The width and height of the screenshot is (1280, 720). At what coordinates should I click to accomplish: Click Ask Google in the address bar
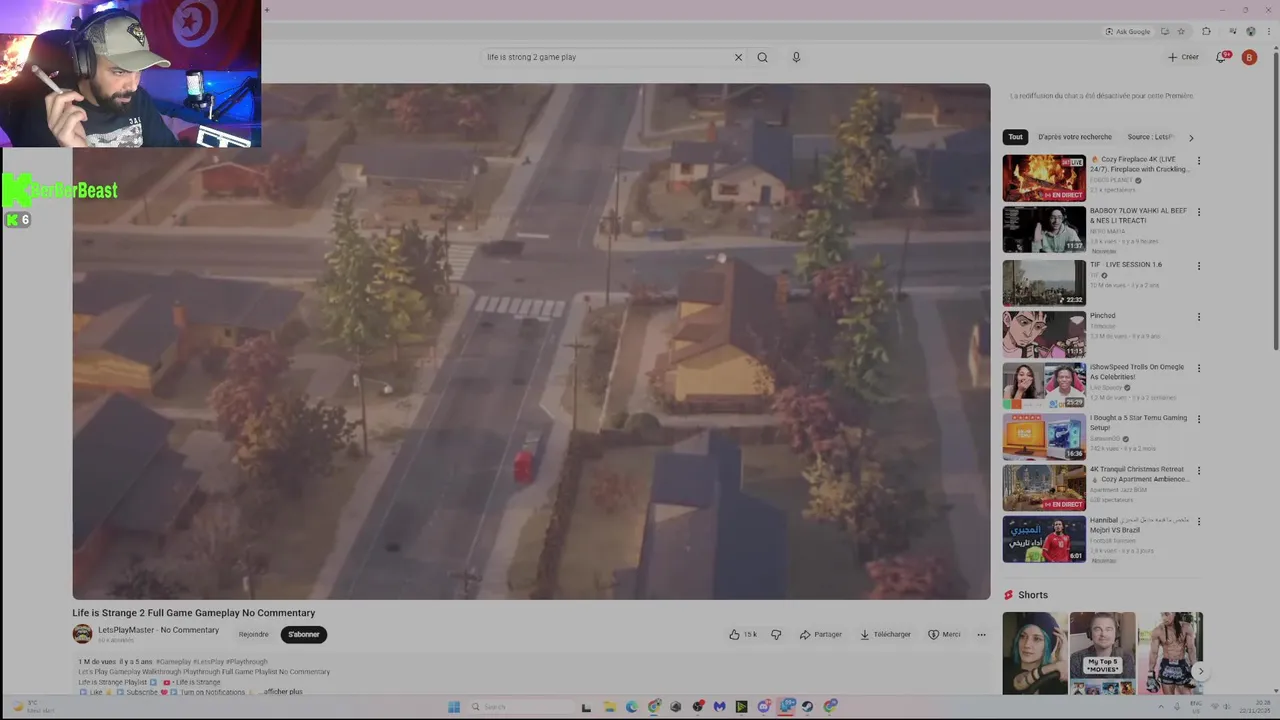tap(1128, 31)
